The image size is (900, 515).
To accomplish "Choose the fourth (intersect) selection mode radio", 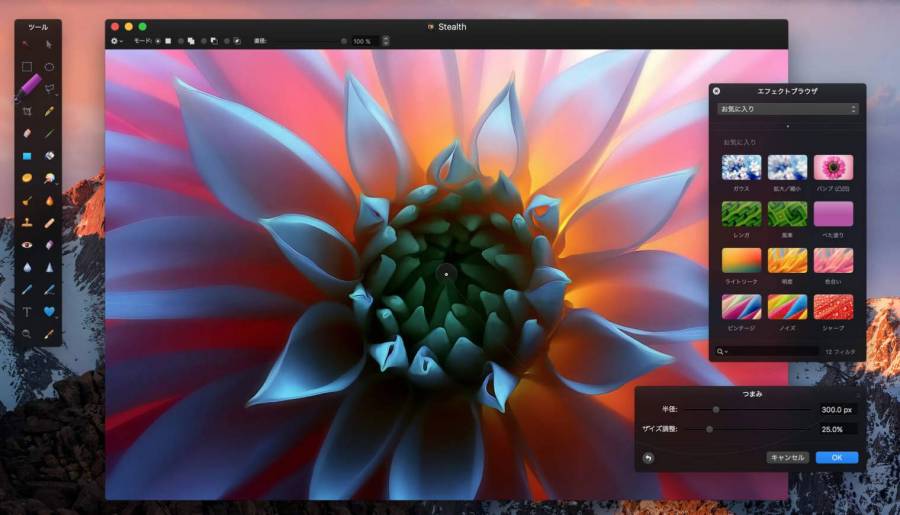I will click(227, 41).
